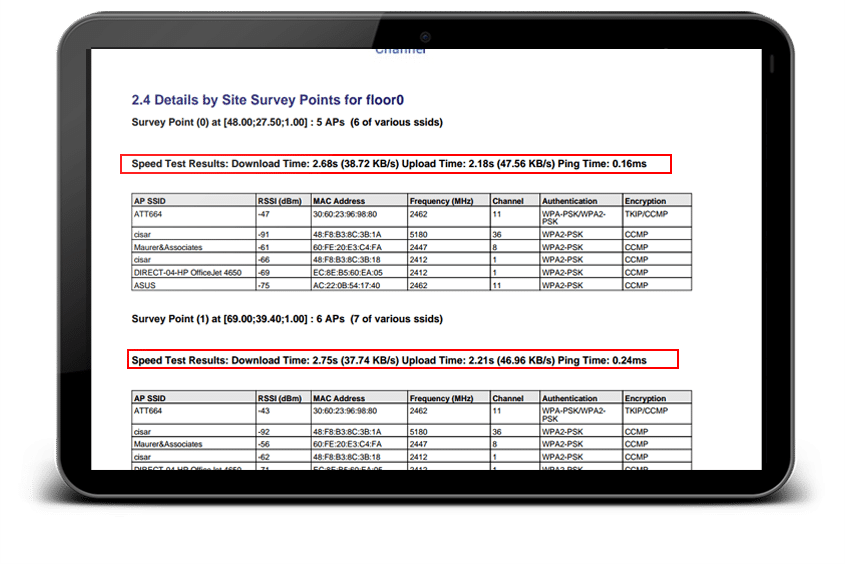This screenshot has height=564, width=845.
Task: Select RSSI value -43
Action: [x=264, y=411]
